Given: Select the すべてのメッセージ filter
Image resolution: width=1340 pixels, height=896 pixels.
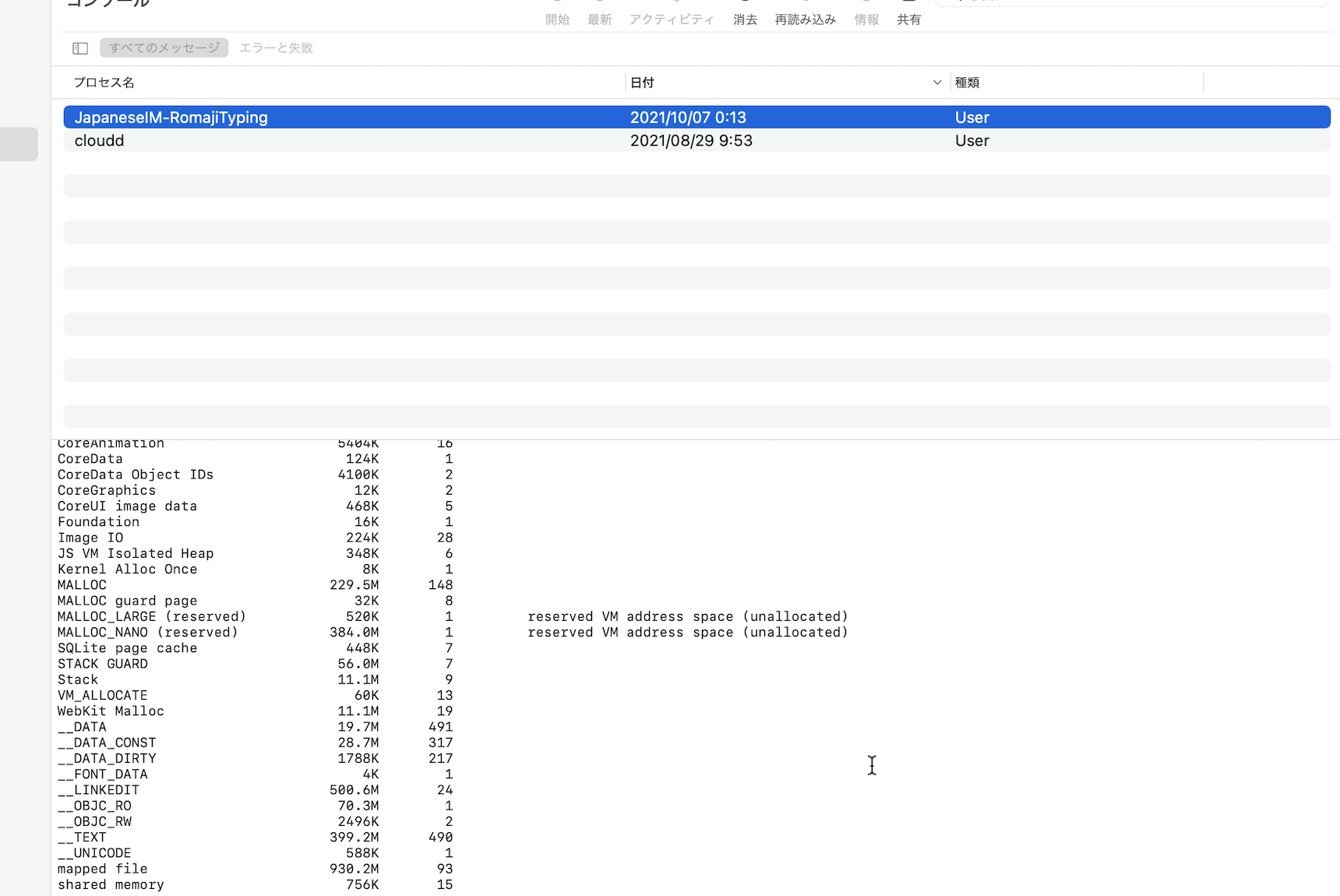Looking at the screenshot, I should 164,48.
